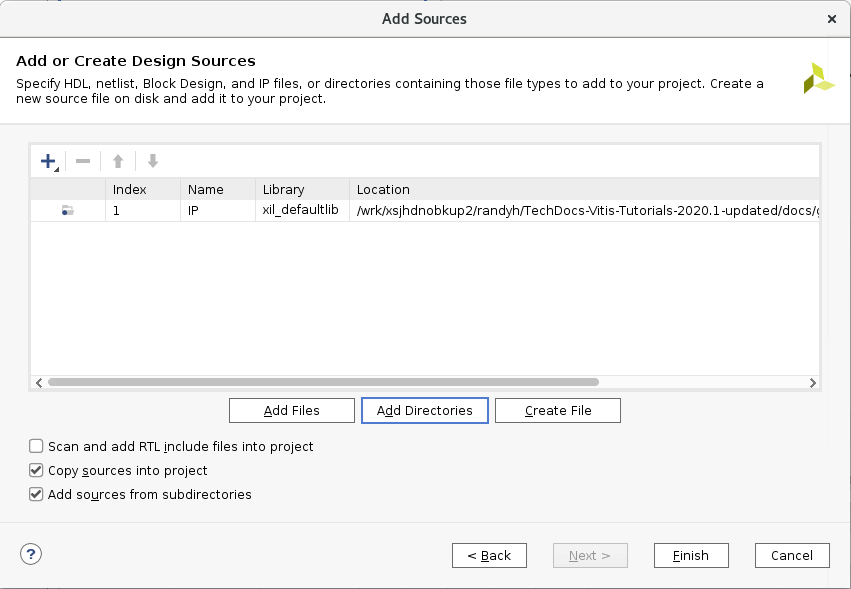Click the Create File button
This screenshot has width=851, height=589.
point(558,410)
